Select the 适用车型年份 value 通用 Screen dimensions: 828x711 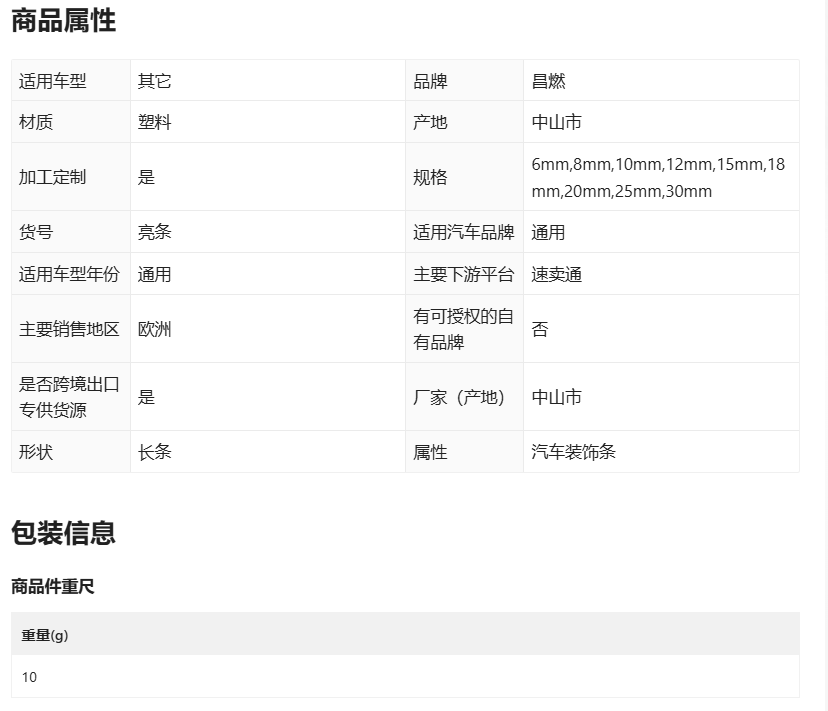154,274
